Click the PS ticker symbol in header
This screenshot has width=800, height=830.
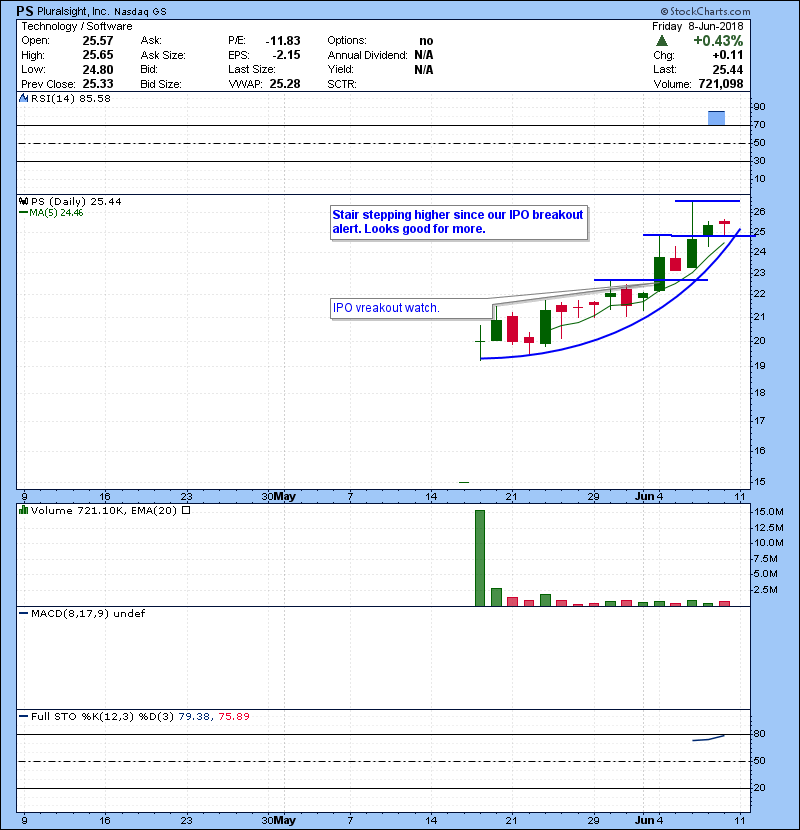pos(25,11)
